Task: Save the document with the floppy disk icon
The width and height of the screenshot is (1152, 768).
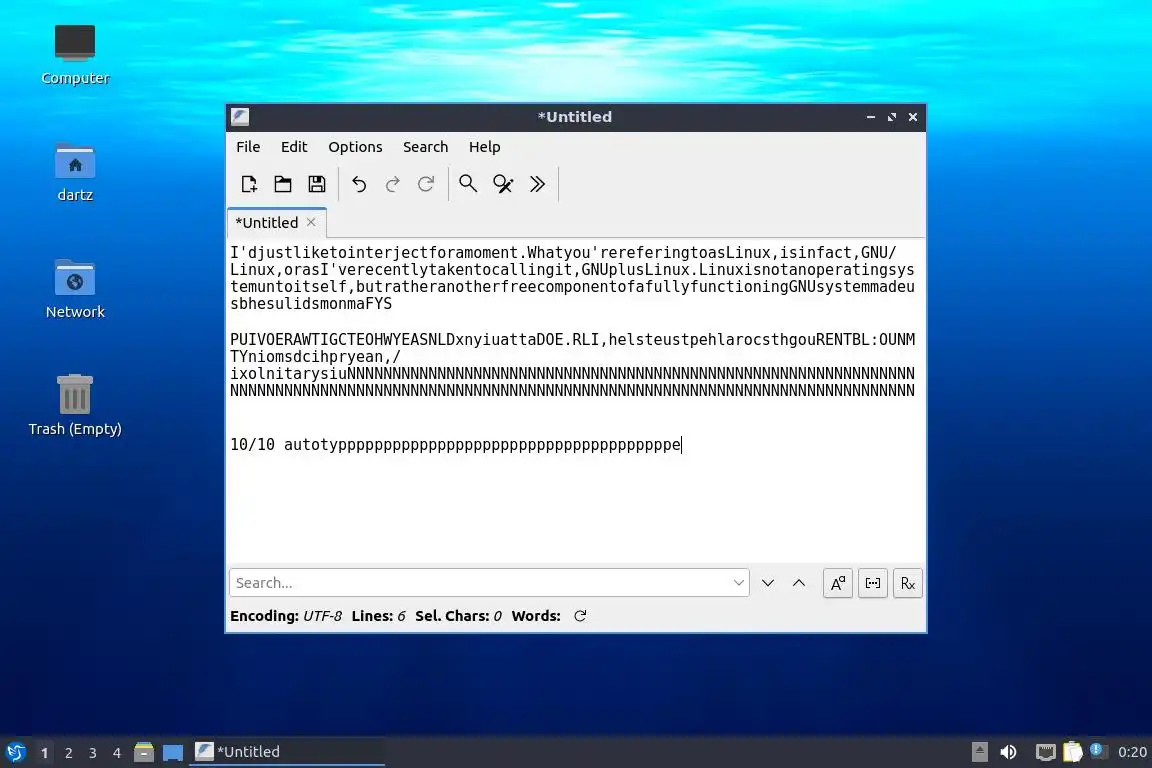Action: tap(317, 184)
